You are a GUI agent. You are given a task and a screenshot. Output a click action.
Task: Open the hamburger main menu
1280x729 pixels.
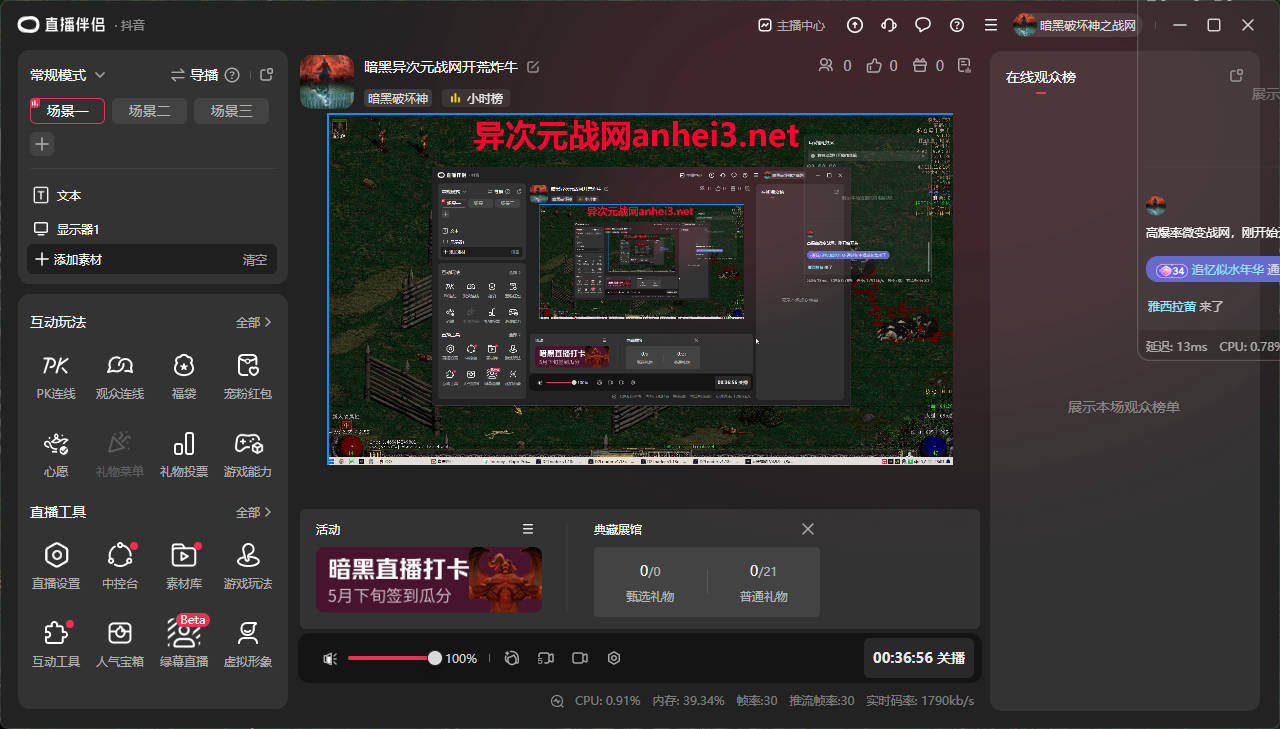click(x=991, y=25)
